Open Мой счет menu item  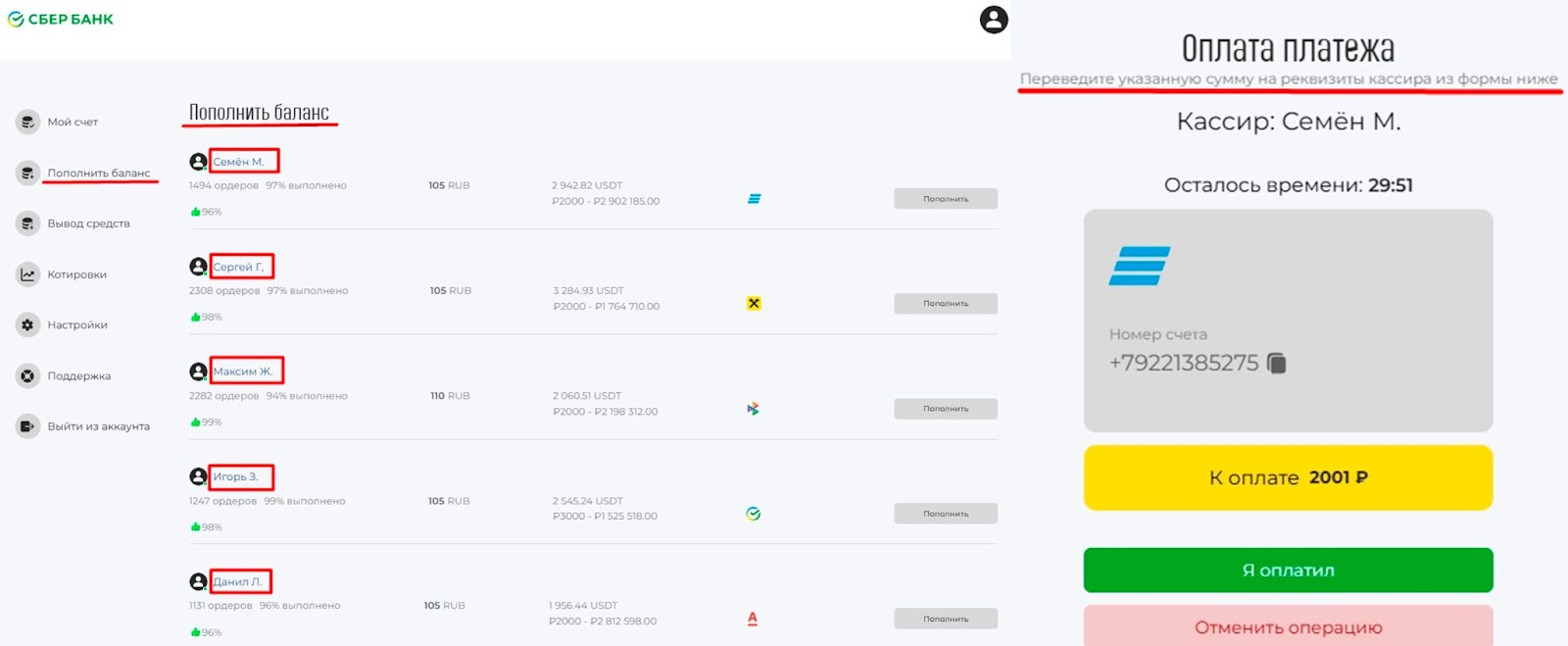click(x=73, y=123)
